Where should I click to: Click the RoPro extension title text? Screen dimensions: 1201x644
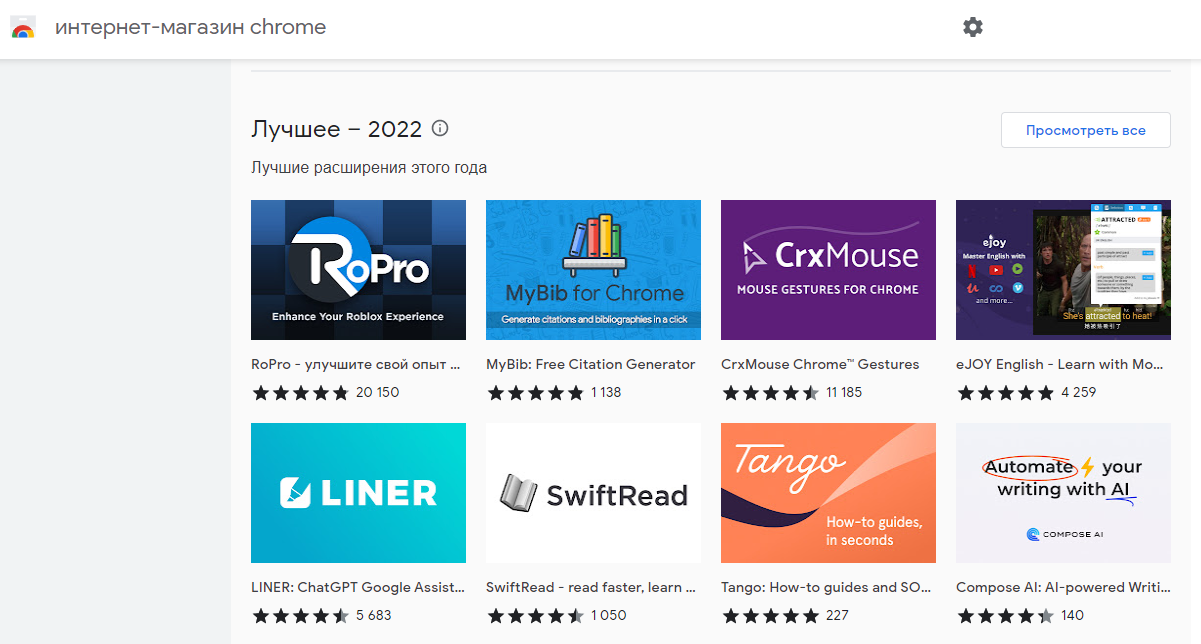click(355, 364)
